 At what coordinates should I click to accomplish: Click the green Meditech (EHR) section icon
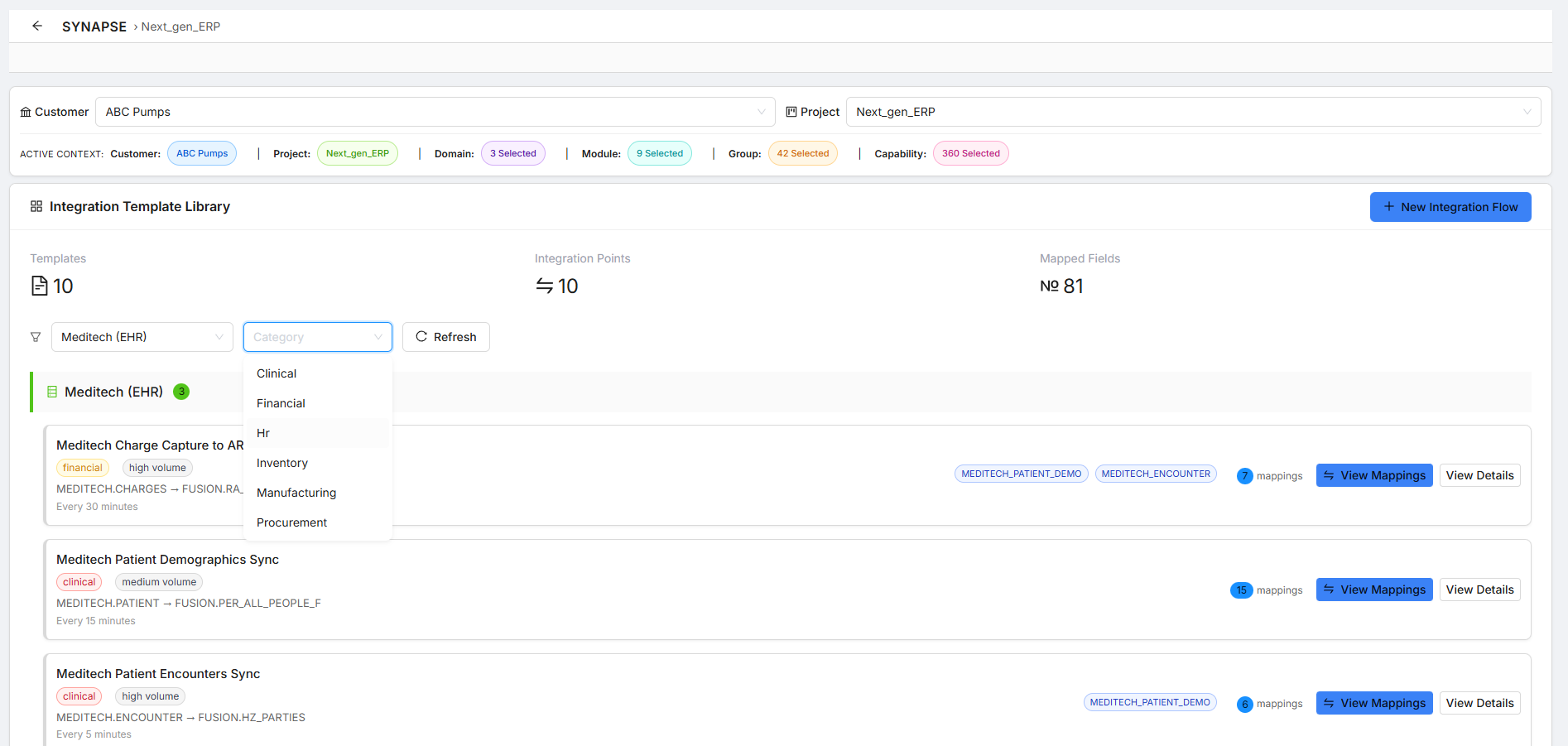click(x=52, y=392)
